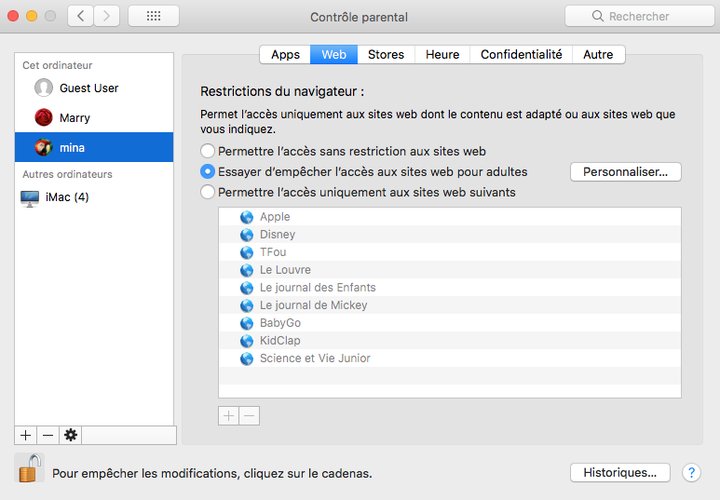Select unrestricted access to websites option
Image resolution: width=720 pixels, height=500 pixels.
(208, 151)
